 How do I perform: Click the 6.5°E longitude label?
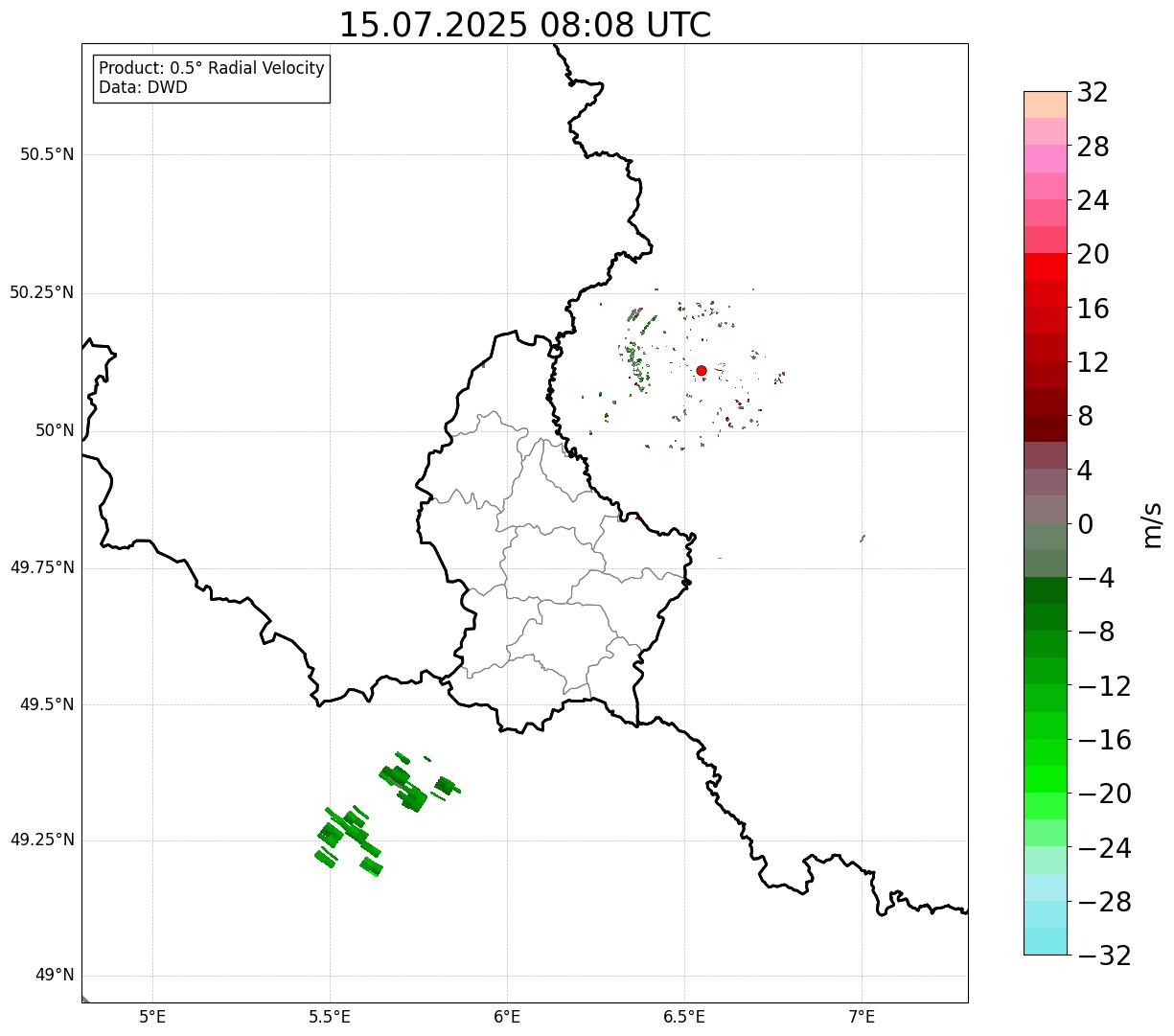[684, 1017]
